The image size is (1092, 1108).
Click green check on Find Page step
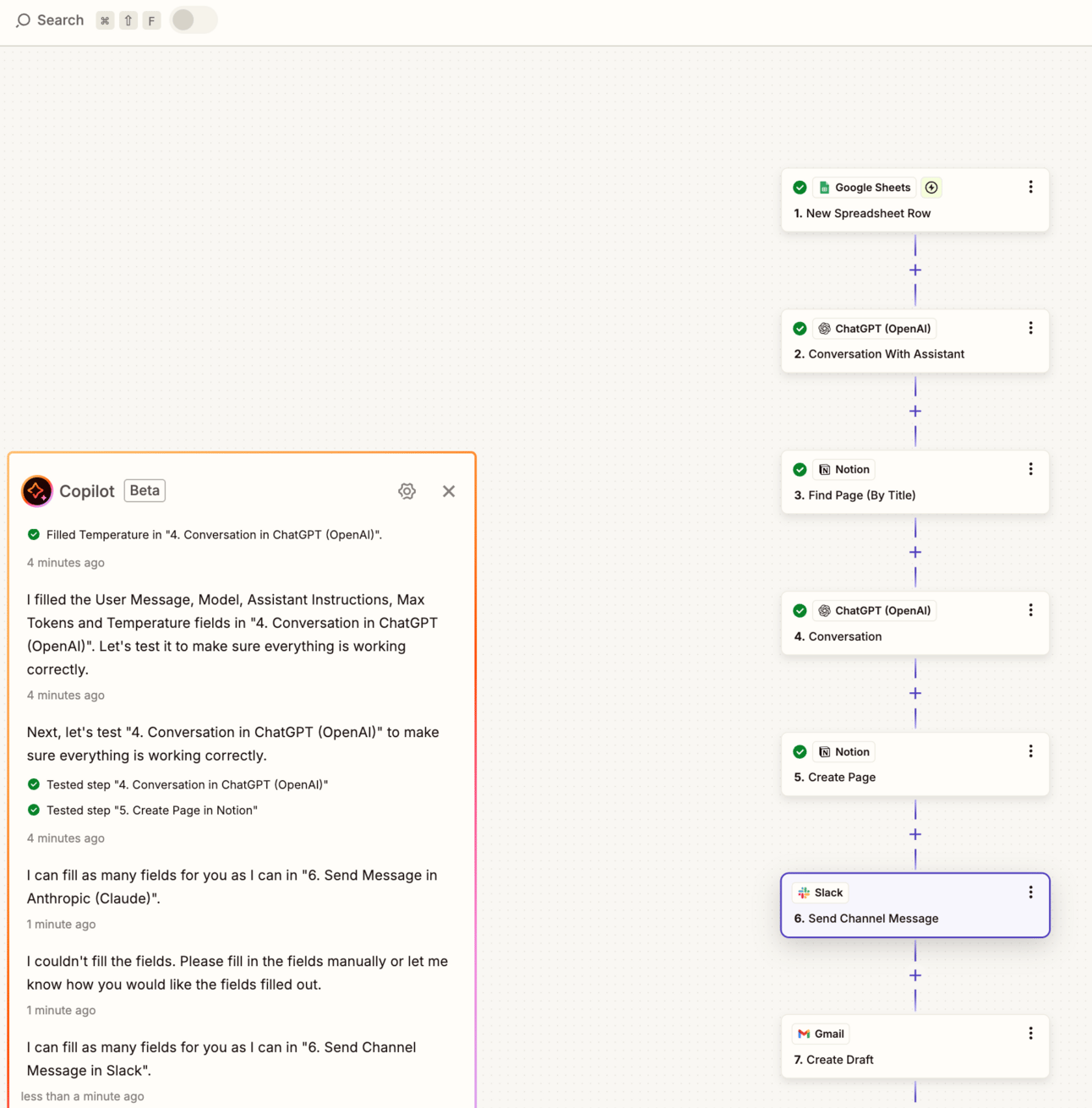point(800,470)
